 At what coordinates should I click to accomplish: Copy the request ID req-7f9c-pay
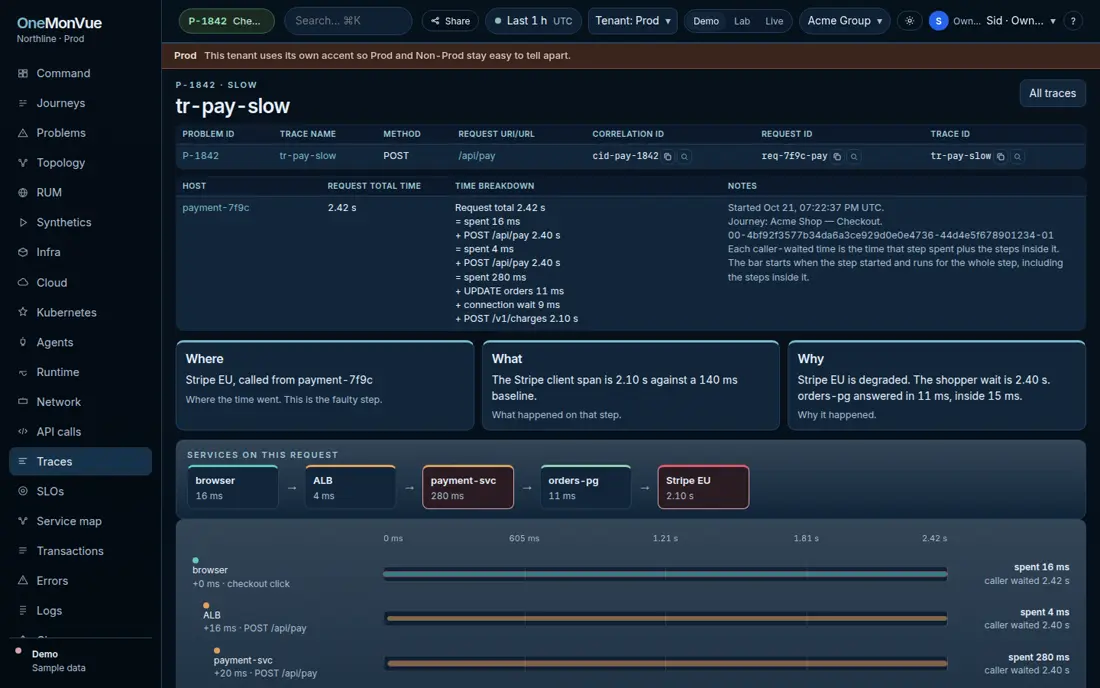[x=837, y=156]
